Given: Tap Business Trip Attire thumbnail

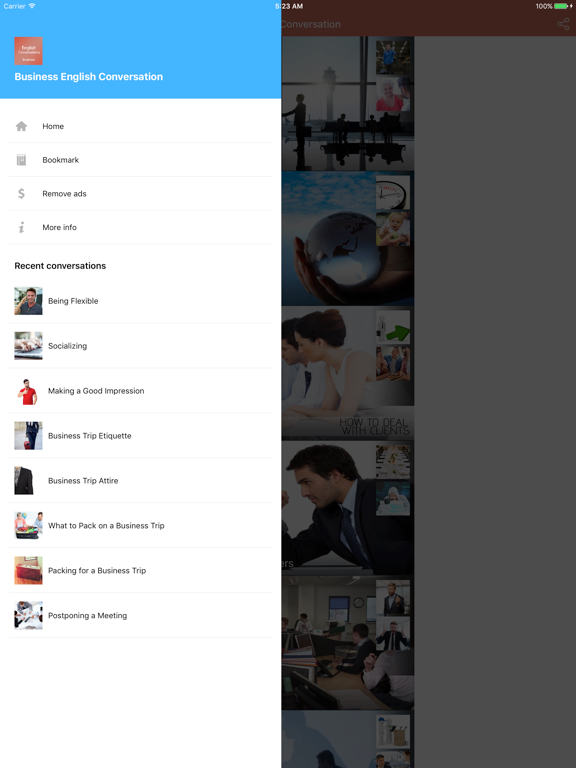Looking at the screenshot, I should 28,480.
